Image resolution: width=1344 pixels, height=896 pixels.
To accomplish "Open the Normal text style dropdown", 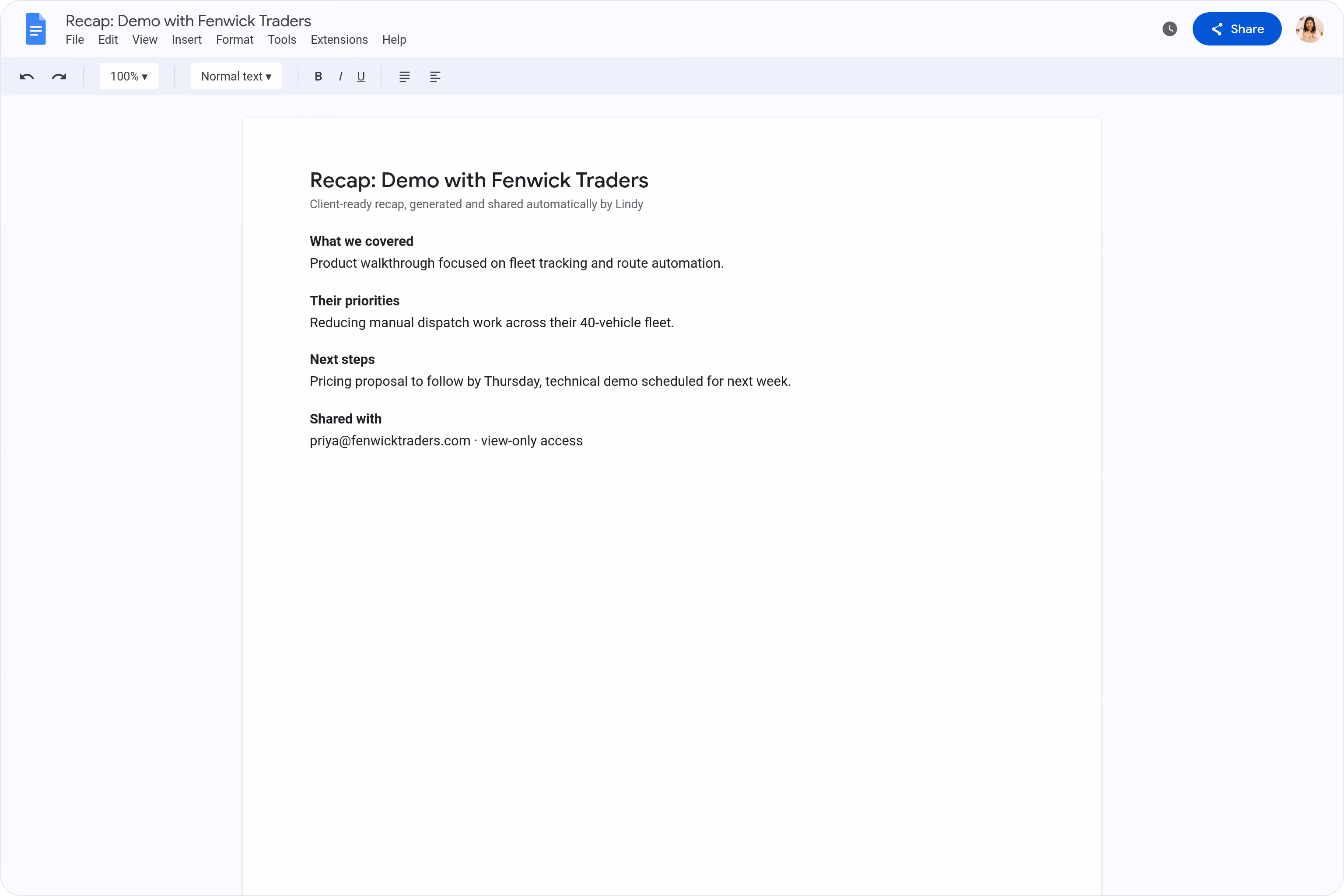I will tap(236, 77).
